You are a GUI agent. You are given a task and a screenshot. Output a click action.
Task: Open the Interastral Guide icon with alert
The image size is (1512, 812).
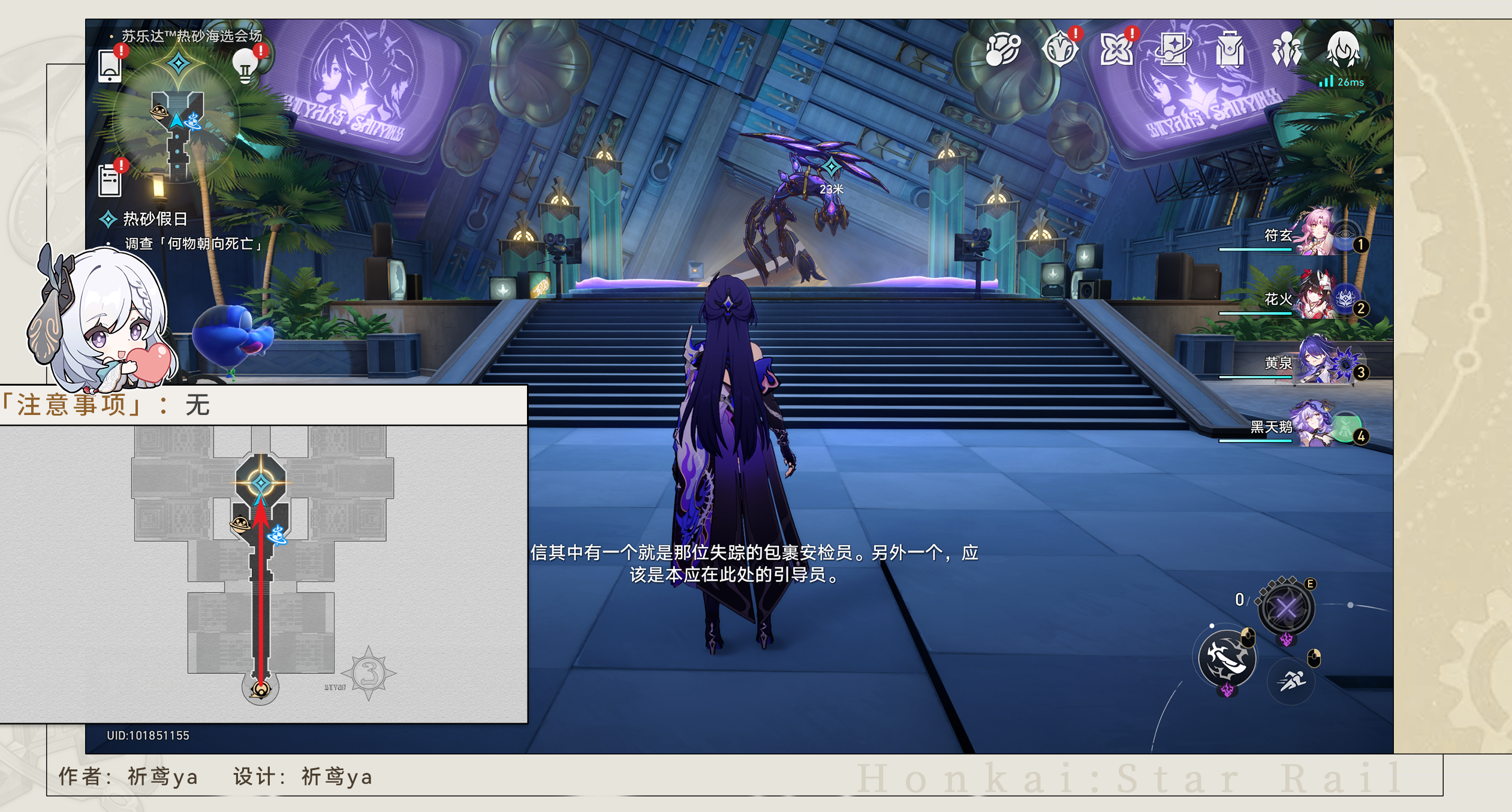[x=1059, y=49]
